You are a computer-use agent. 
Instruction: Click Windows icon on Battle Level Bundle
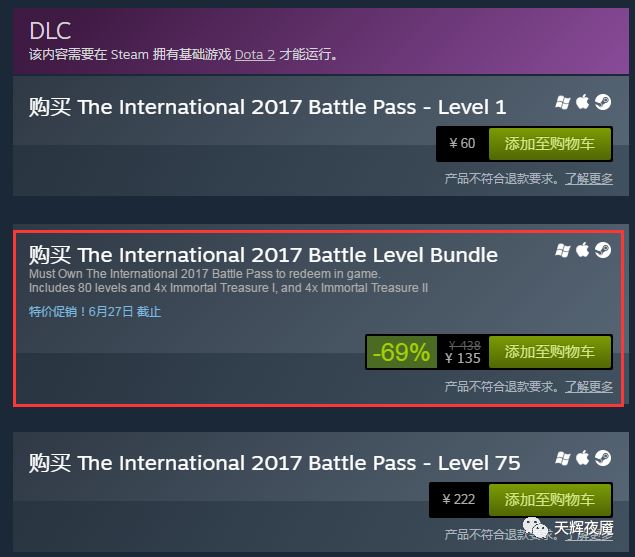tap(563, 250)
